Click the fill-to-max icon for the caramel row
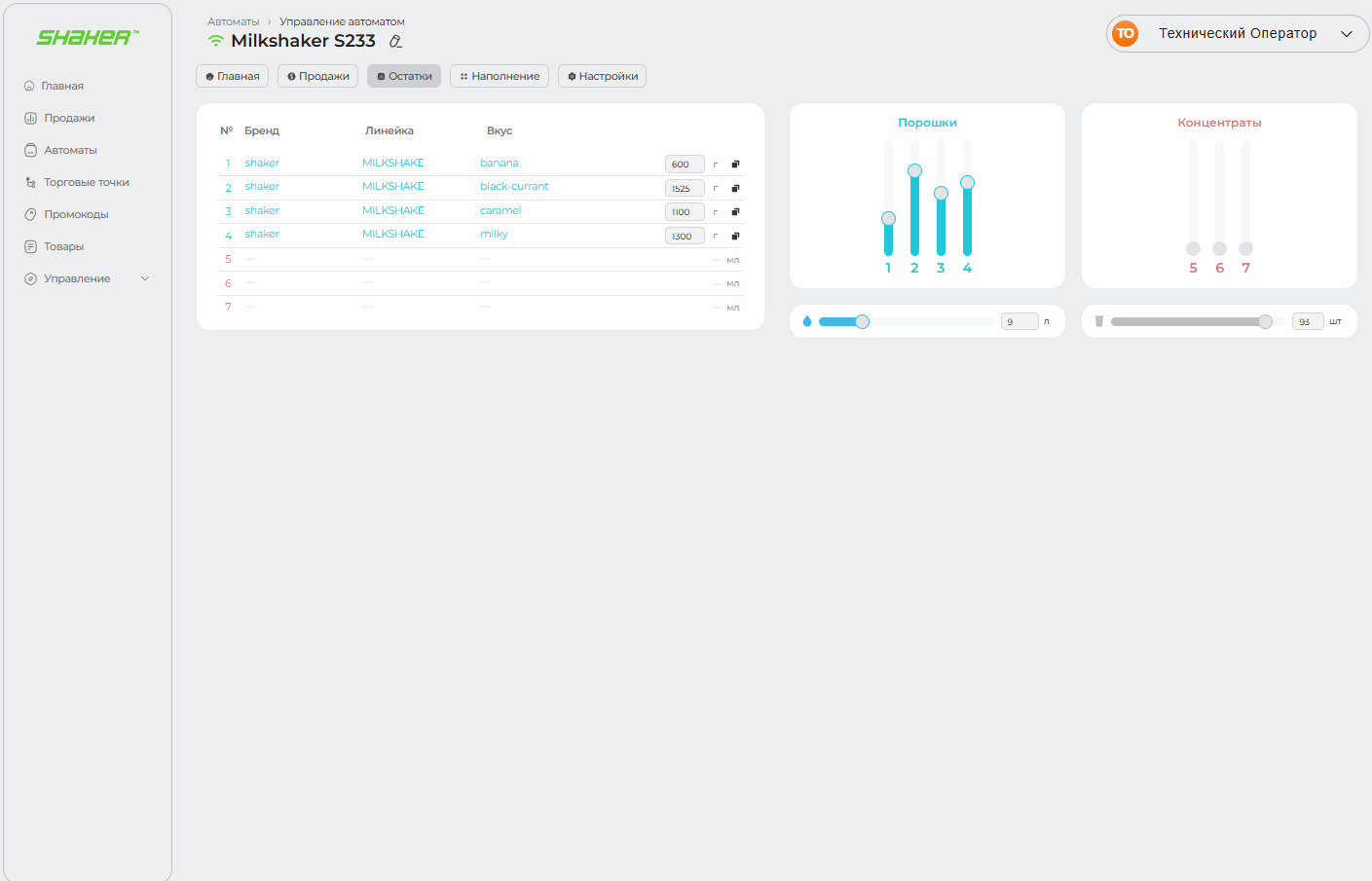 tap(735, 211)
